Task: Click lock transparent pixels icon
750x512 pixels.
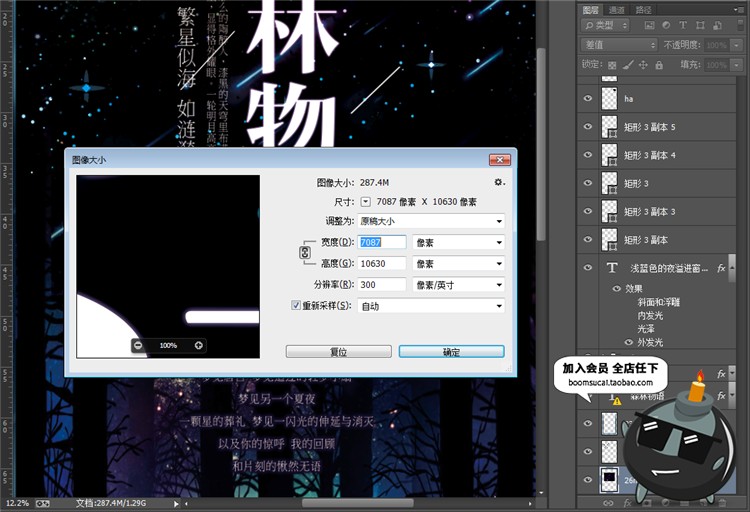Action: pyautogui.click(x=612, y=65)
